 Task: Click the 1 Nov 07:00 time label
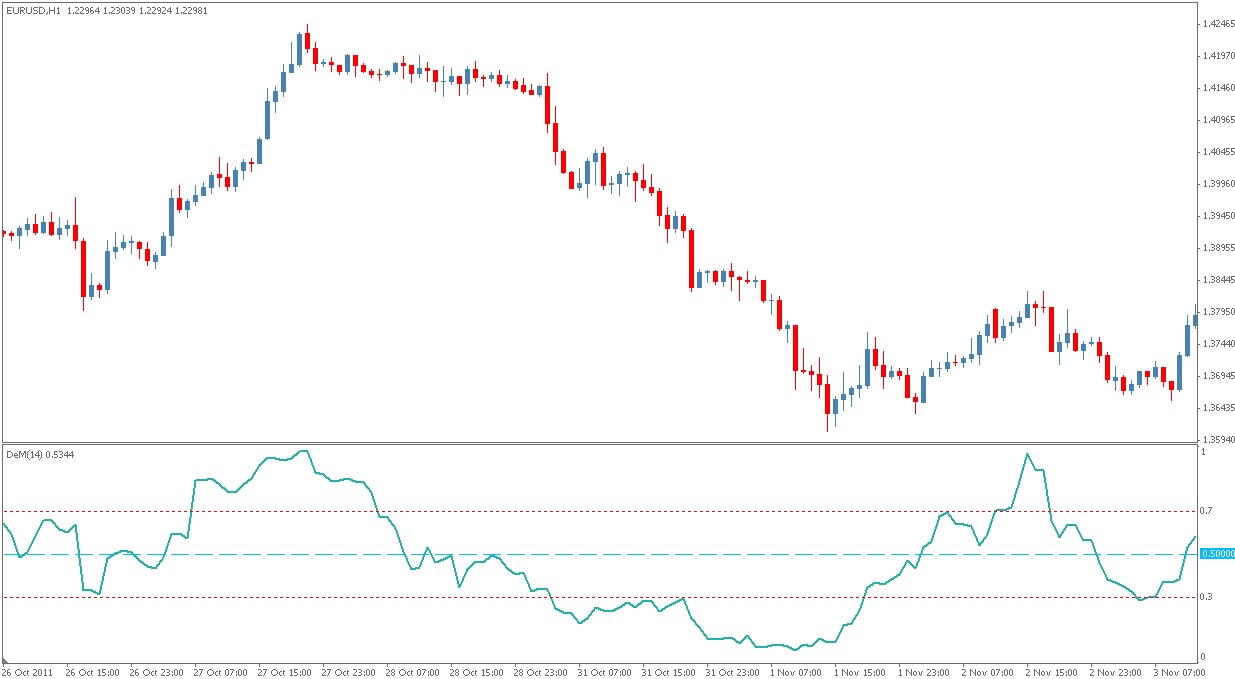[798, 672]
